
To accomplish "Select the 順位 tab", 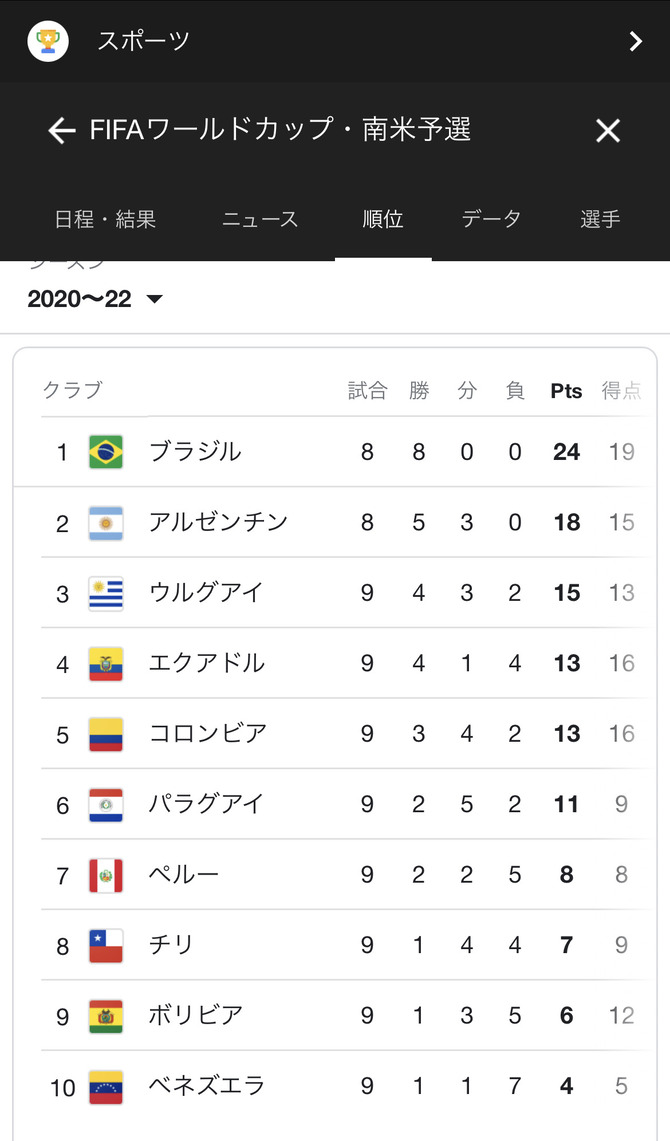I will click(x=383, y=219).
